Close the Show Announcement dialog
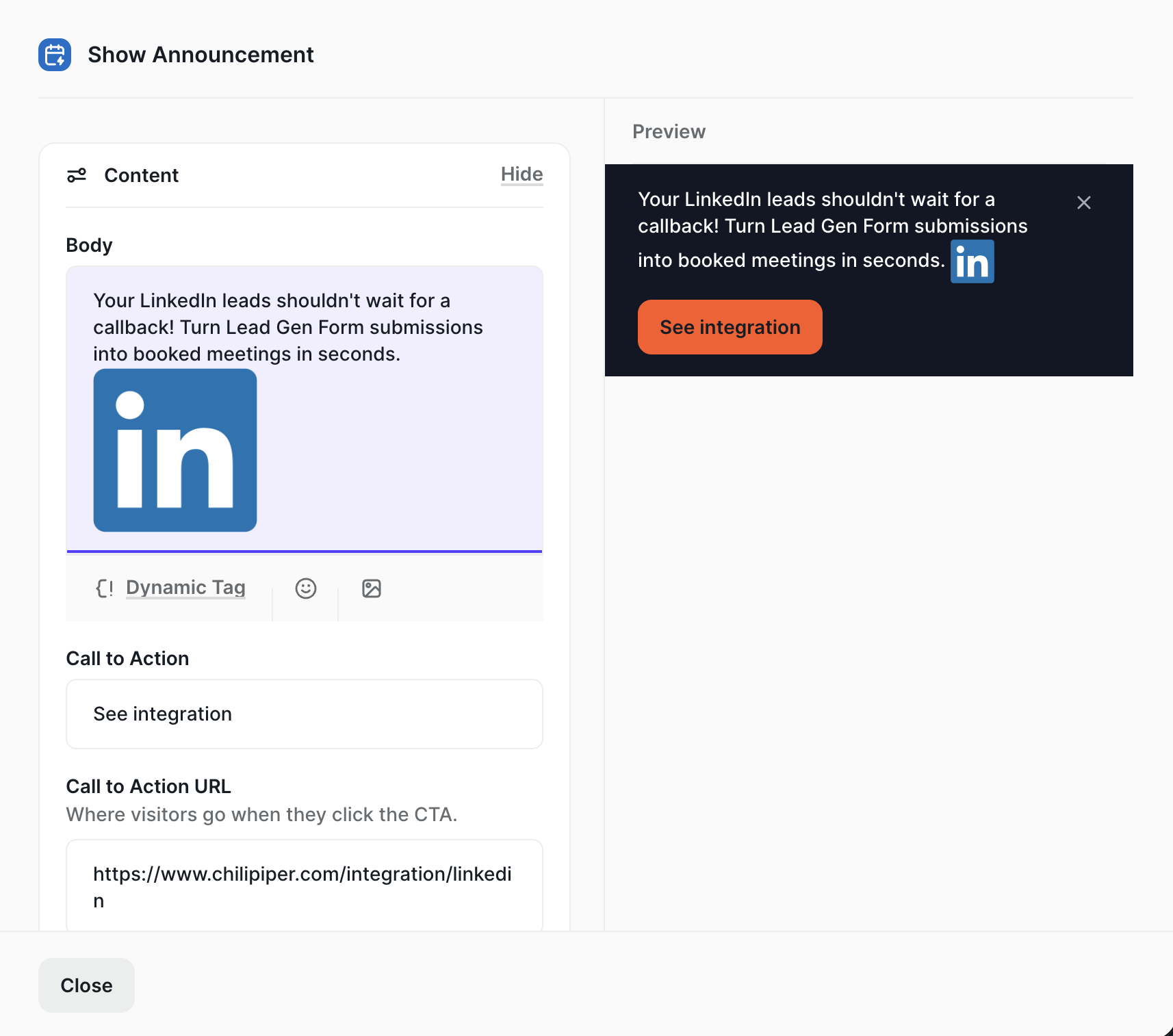The height and width of the screenshot is (1036, 1173). pyautogui.click(x=86, y=985)
